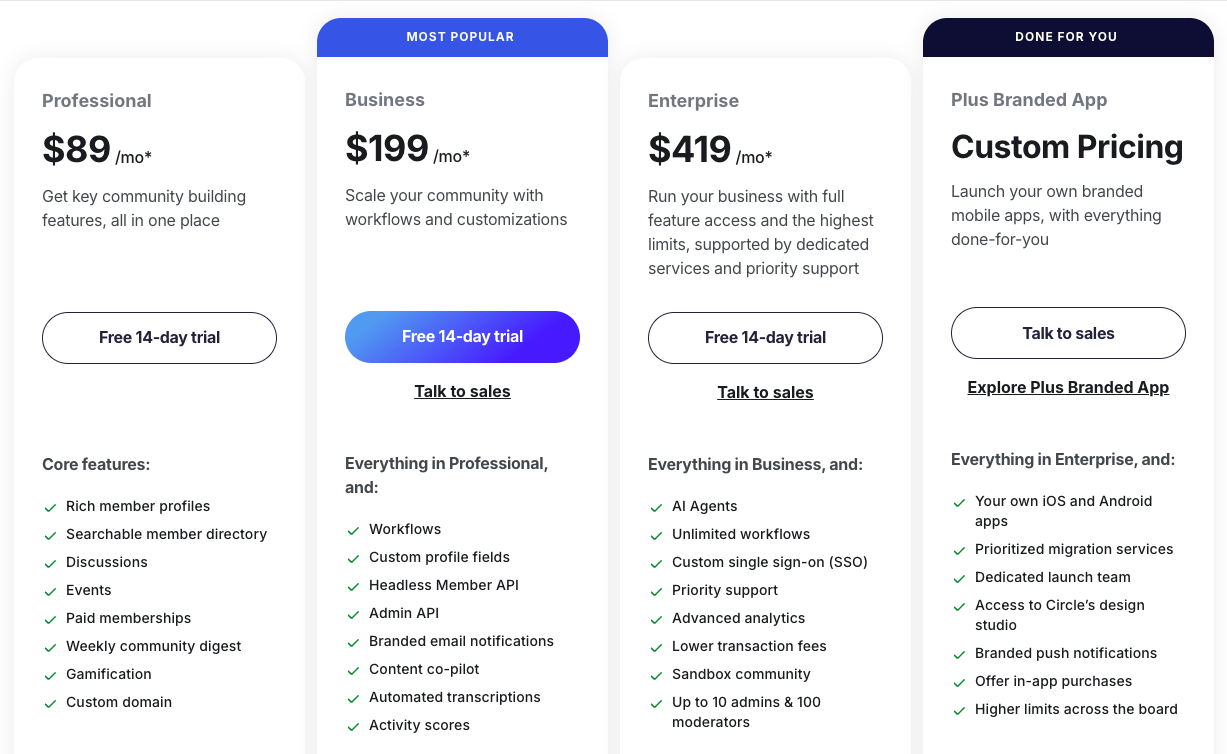Viewport: 1227px width, 754px height.
Task: Click the checkmark beside Branded push notifications
Action: 959,653
